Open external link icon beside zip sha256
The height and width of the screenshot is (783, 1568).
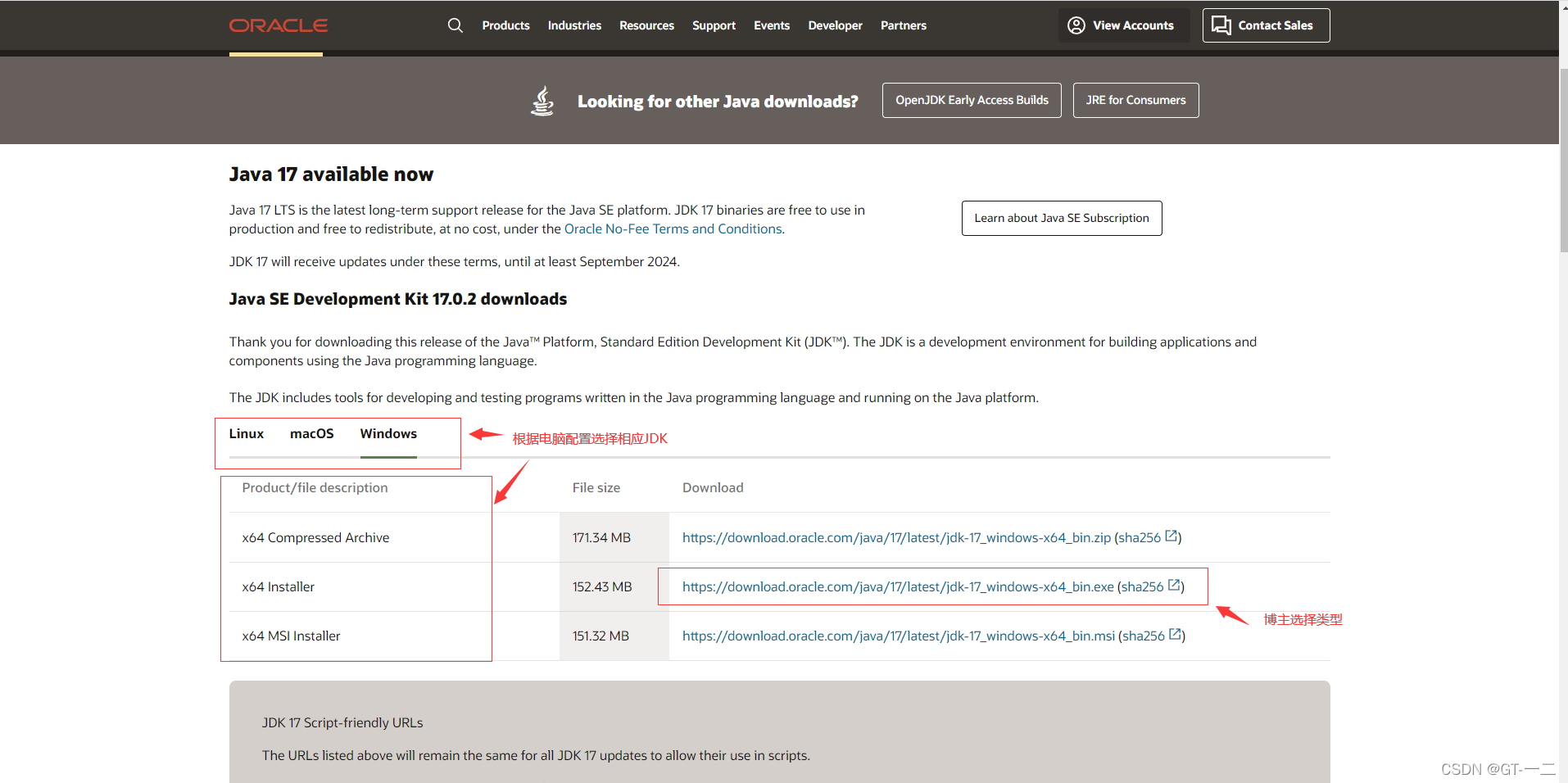pos(1171,536)
